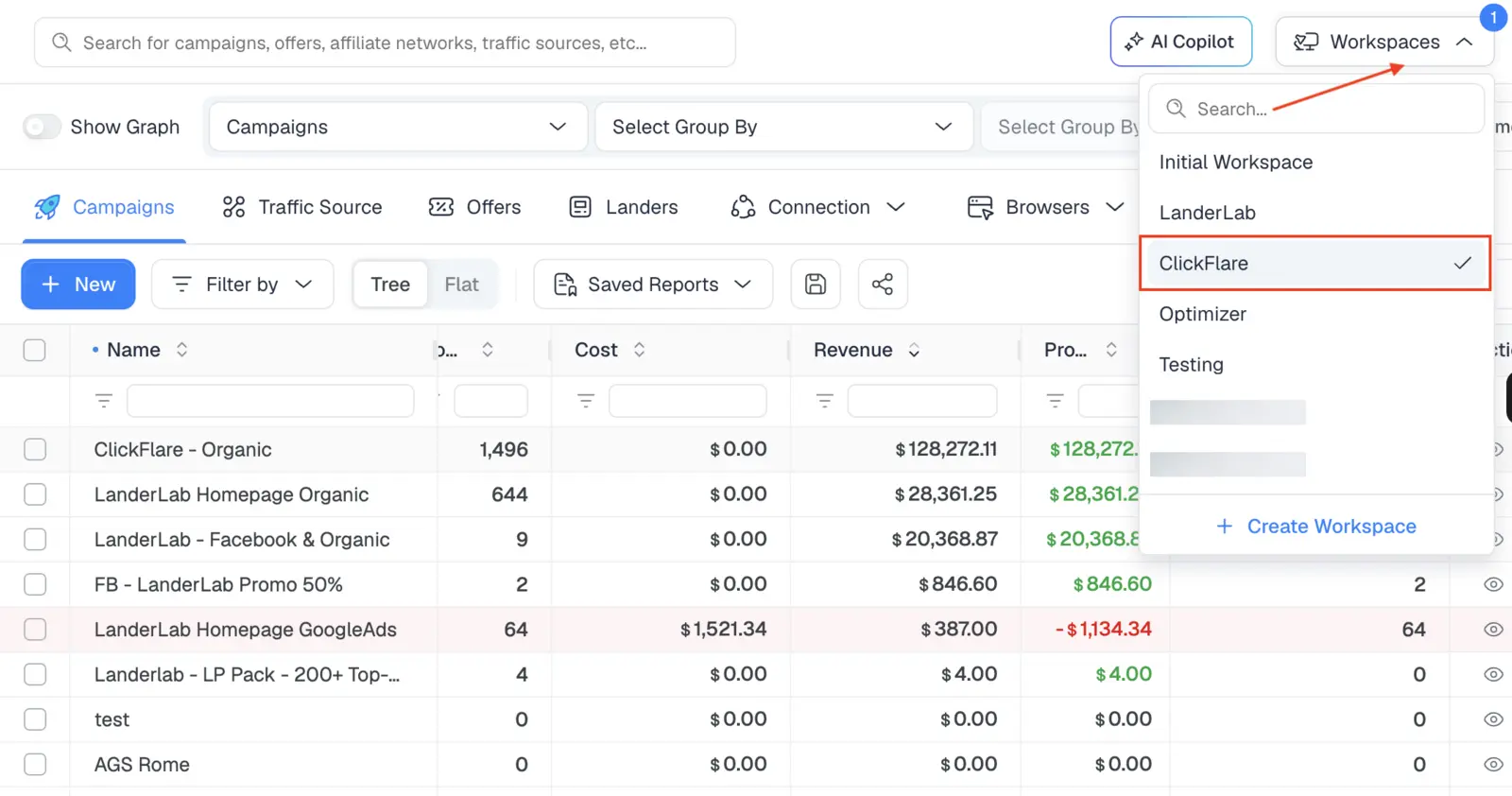
Task: Check the test row checkbox
Action: 35,719
